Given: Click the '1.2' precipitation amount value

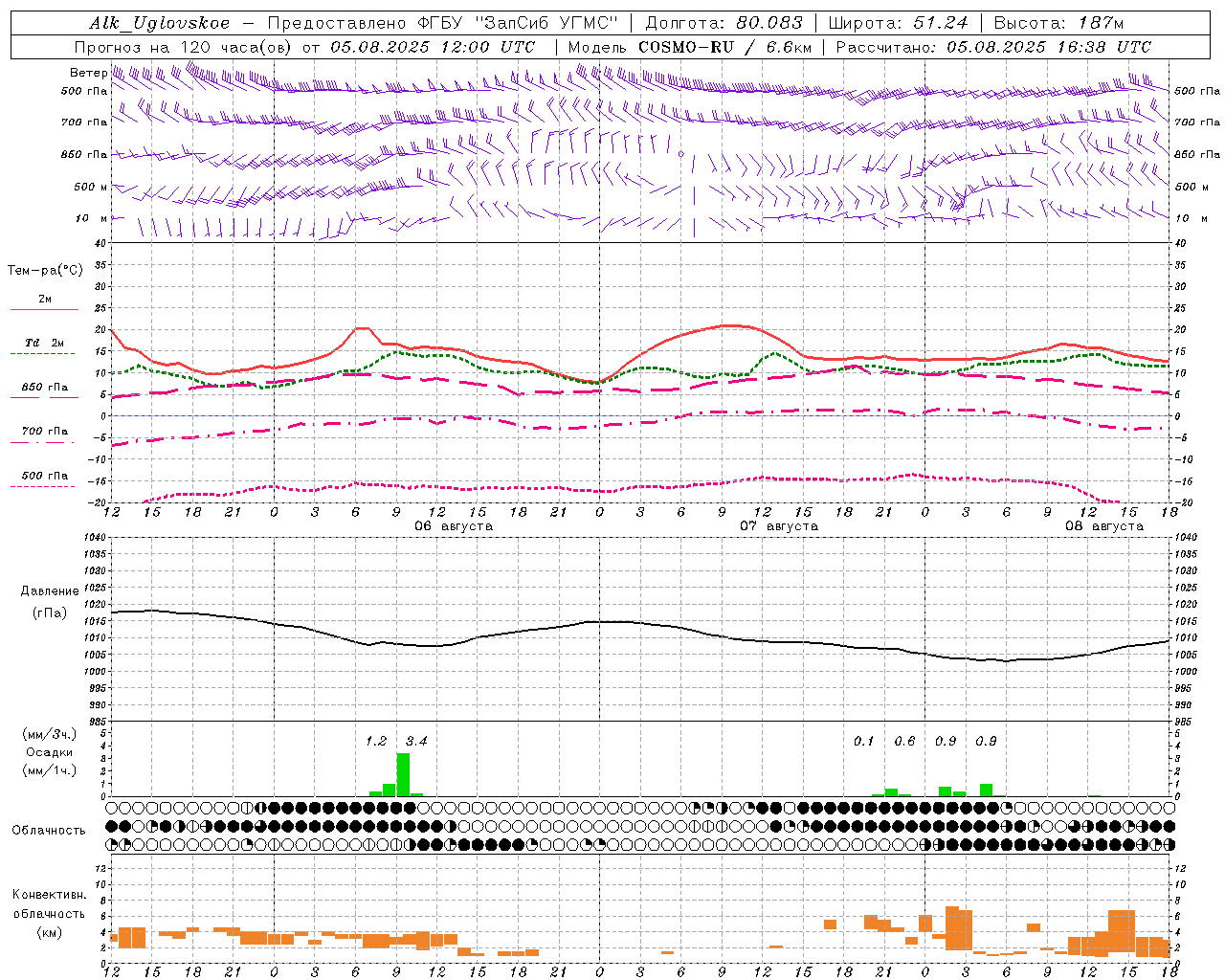Looking at the screenshot, I should pyautogui.click(x=376, y=741).
